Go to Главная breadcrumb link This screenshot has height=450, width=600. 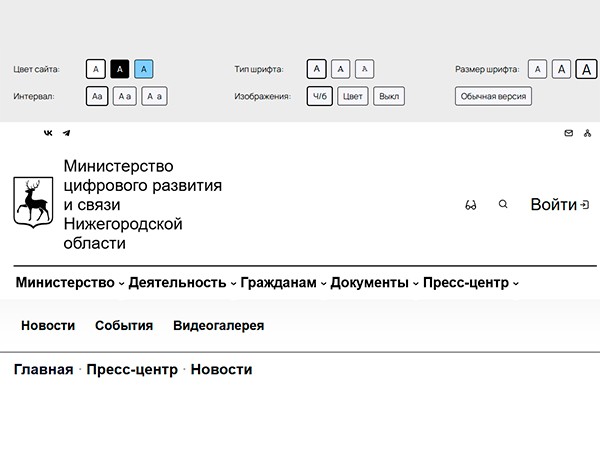(x=43, y=370)
